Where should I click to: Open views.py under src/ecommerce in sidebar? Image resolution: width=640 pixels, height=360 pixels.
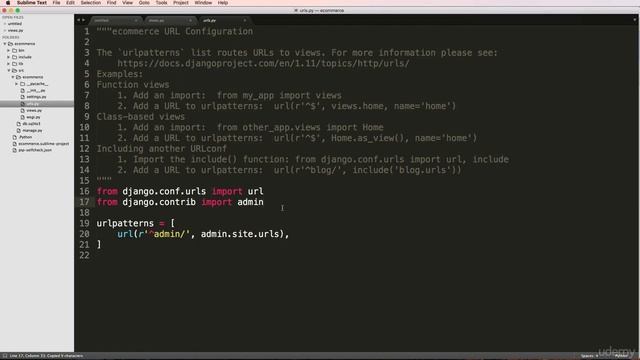(x=34, y=110)
